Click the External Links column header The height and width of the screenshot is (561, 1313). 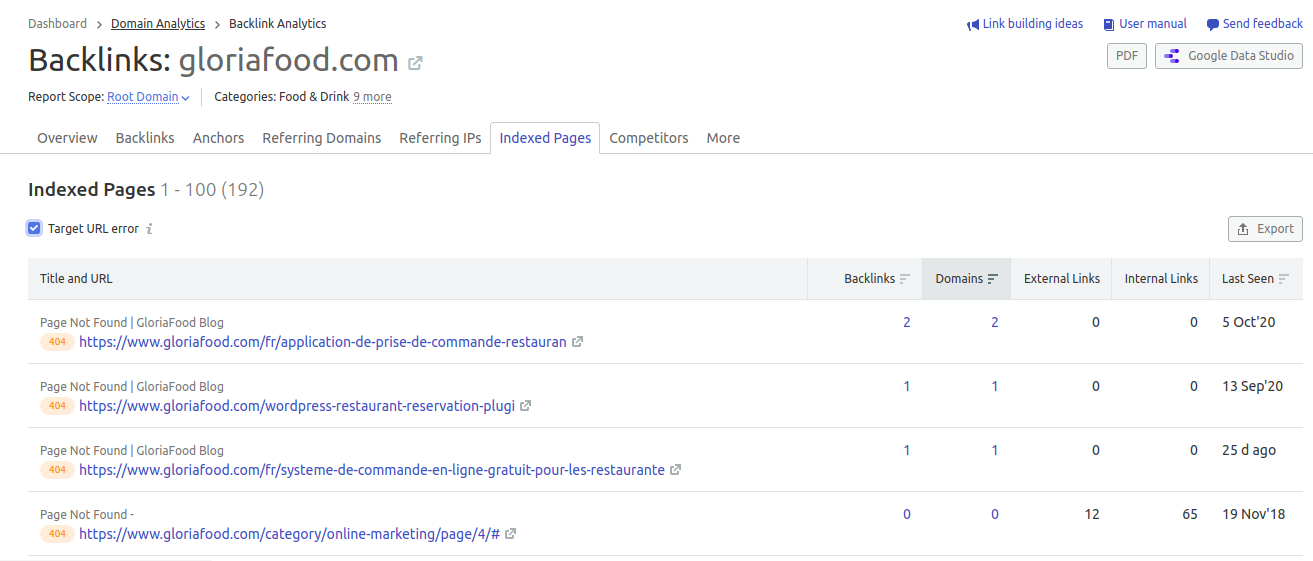pos(1062,279)
